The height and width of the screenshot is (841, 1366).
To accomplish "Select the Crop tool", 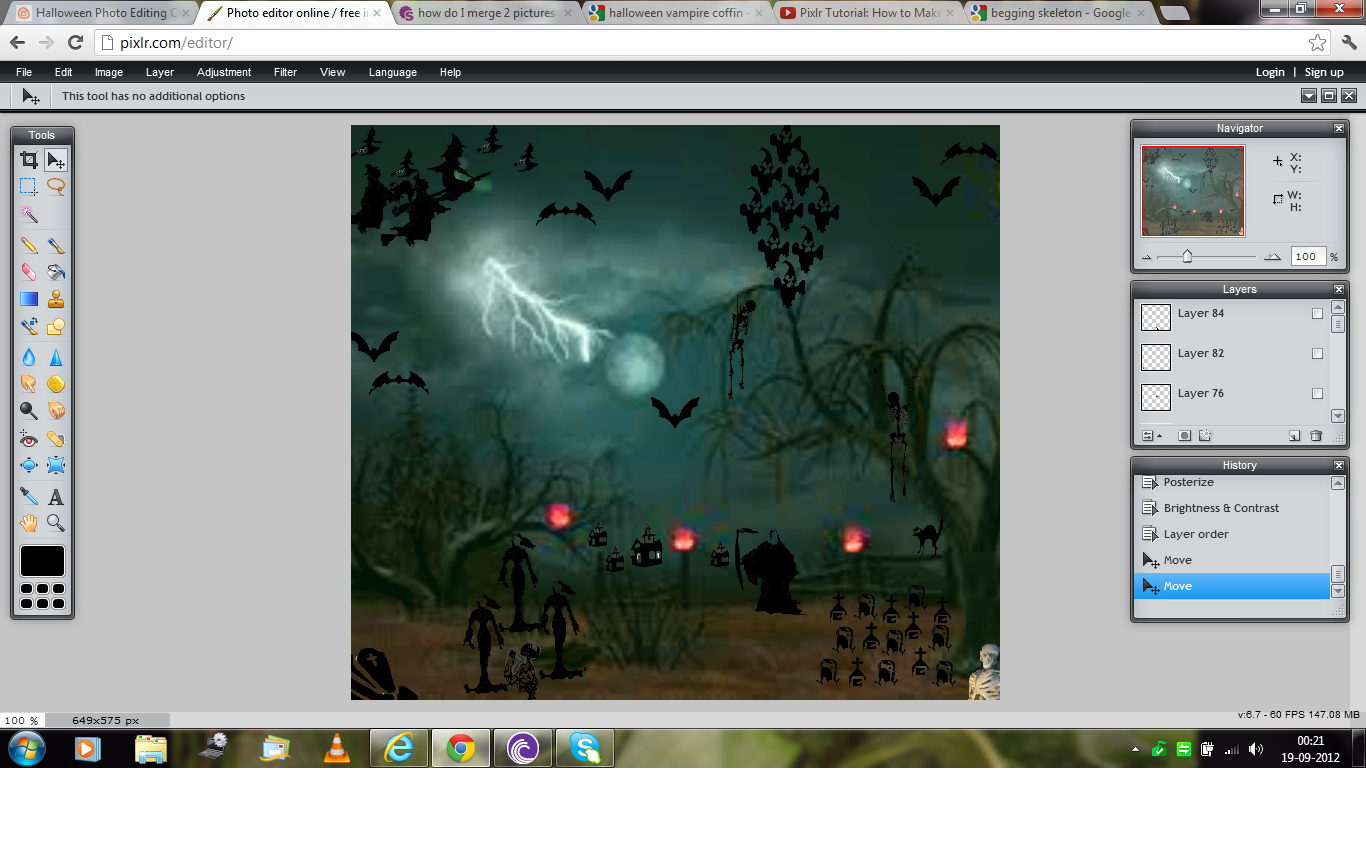I will pyautogui.click(x=29, y=160).
